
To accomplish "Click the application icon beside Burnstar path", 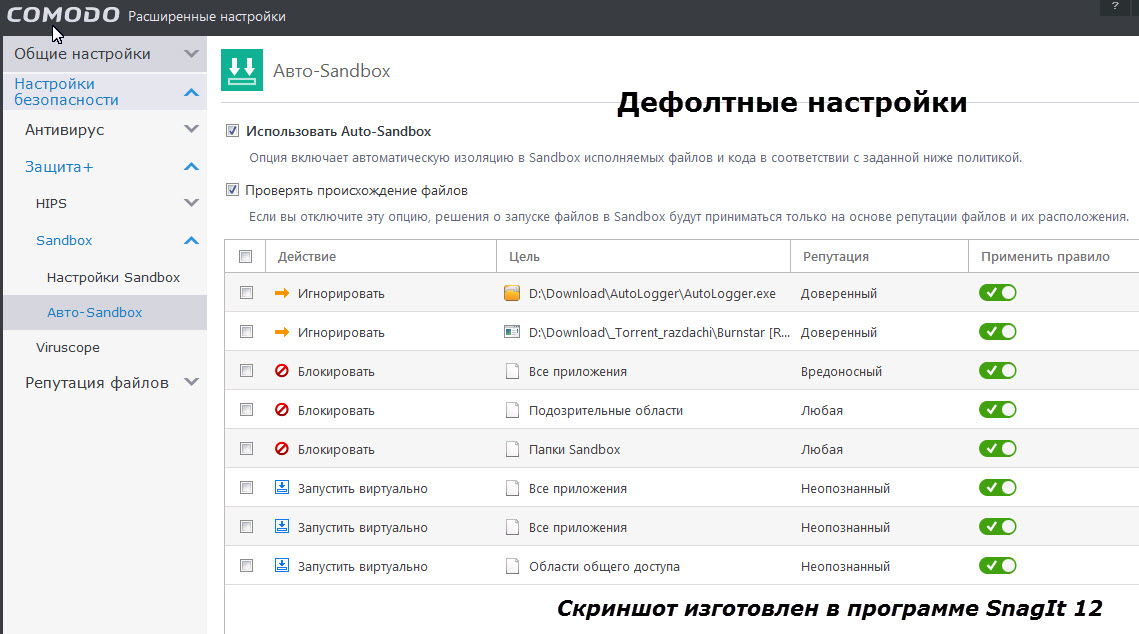I will coord(512,332).
